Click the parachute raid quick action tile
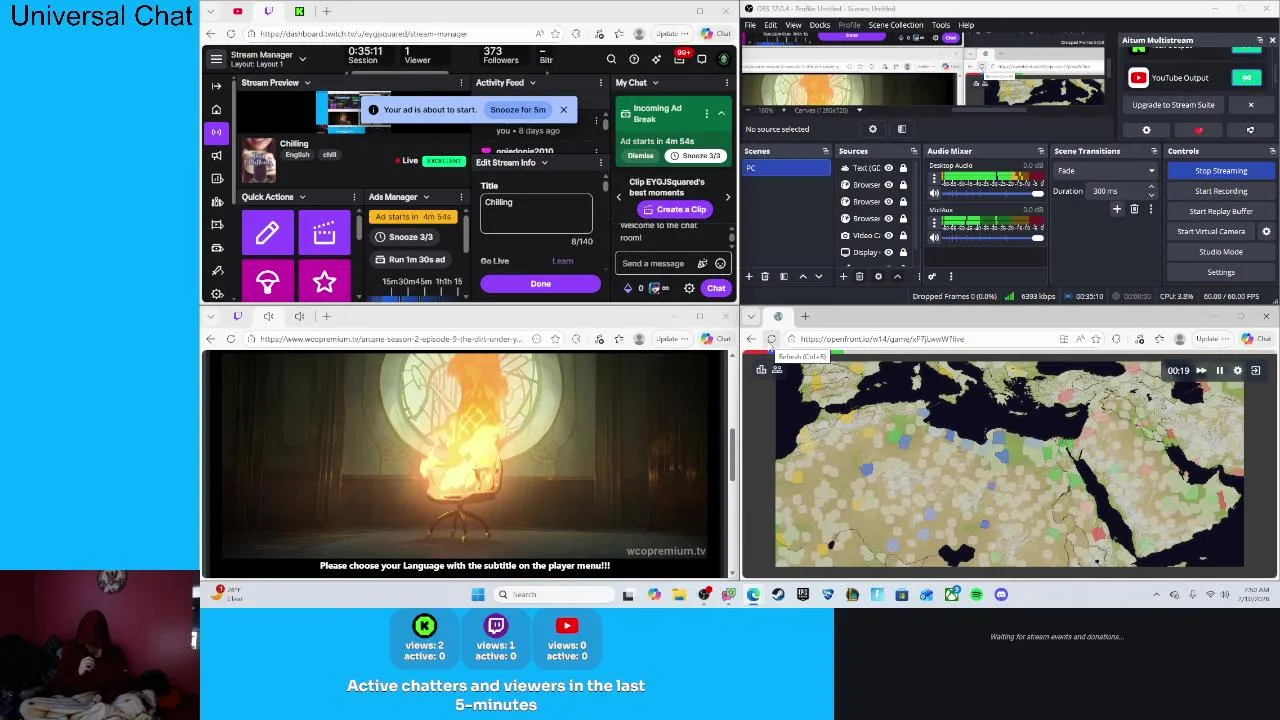The height and width of the screenshot is (720, 1280). tap(267, 283)
